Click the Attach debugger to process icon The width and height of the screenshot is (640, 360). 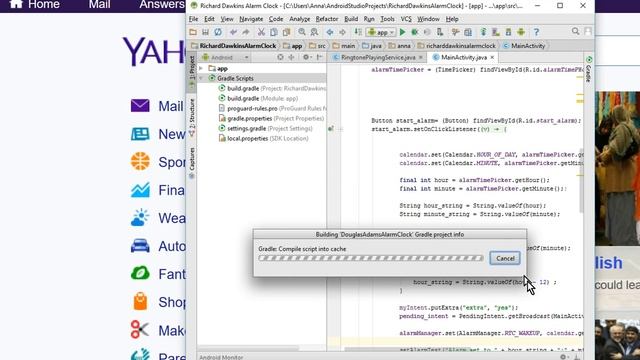[x=440, y=32]
